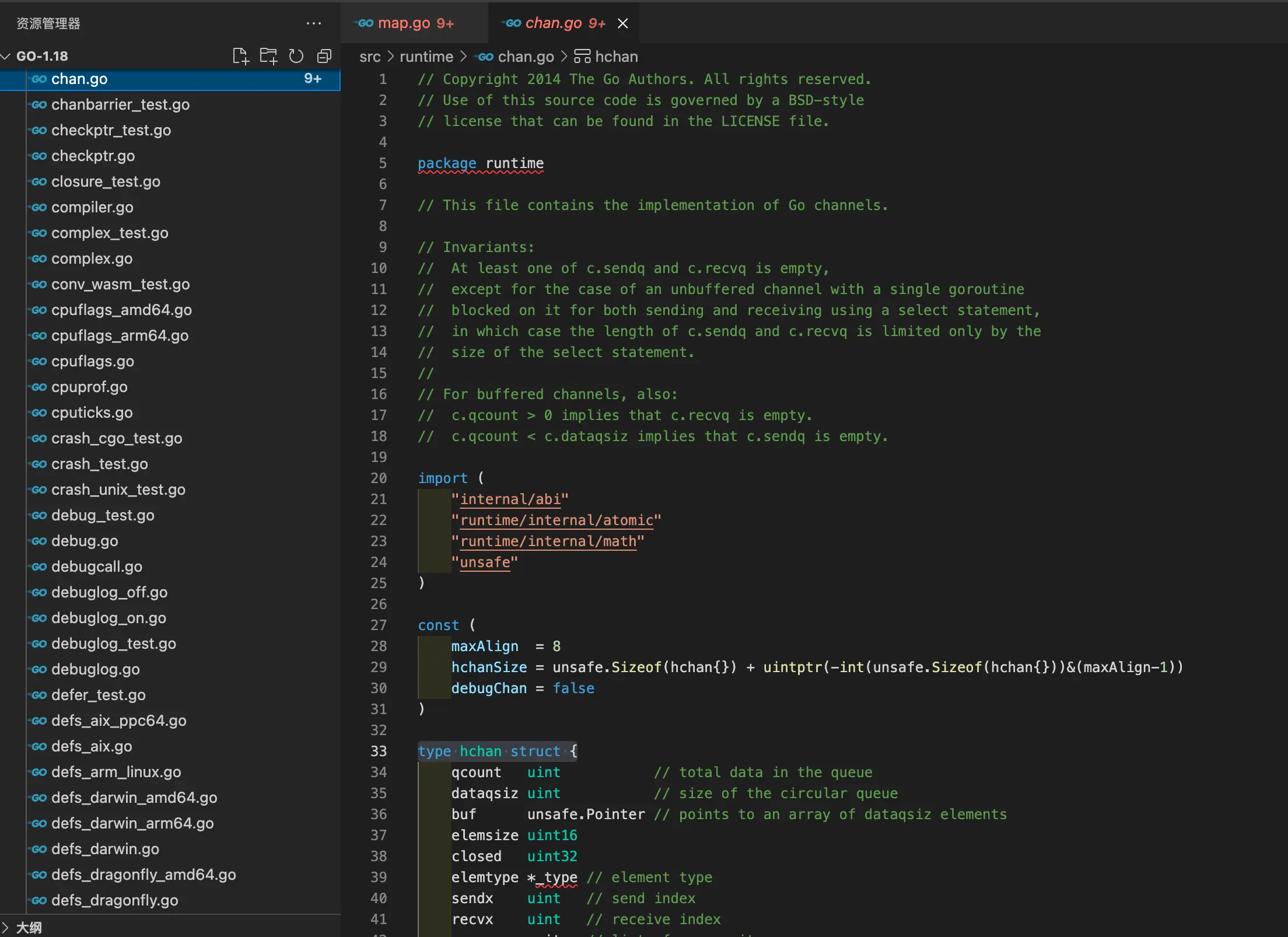Select the chan.go editor tab

click(x=553, y=23)
